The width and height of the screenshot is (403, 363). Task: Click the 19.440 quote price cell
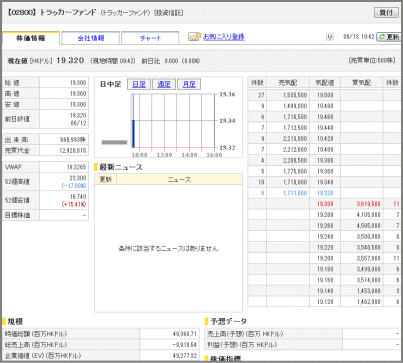pyautogui.click(x=325, y=128)
